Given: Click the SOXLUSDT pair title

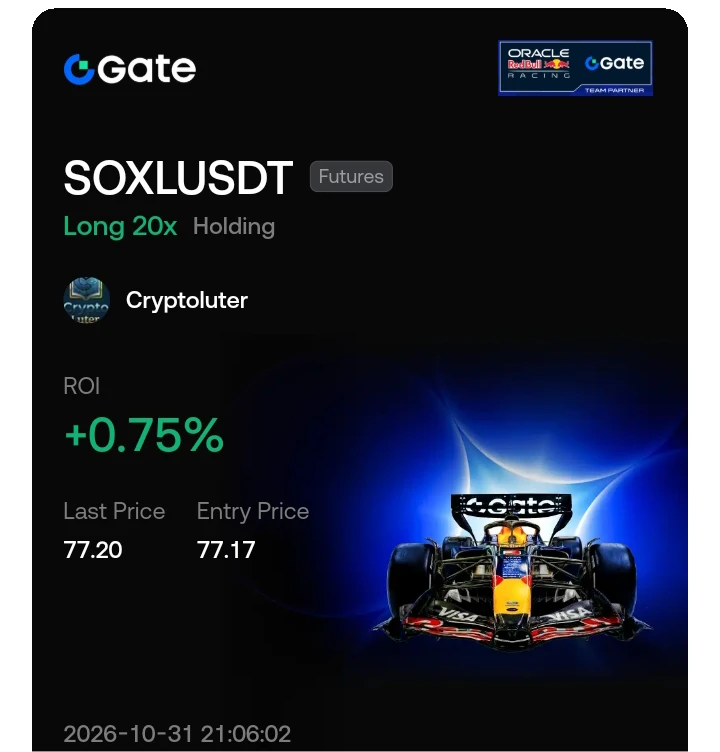Looking at the screenshot, I should tap(178, 178).
